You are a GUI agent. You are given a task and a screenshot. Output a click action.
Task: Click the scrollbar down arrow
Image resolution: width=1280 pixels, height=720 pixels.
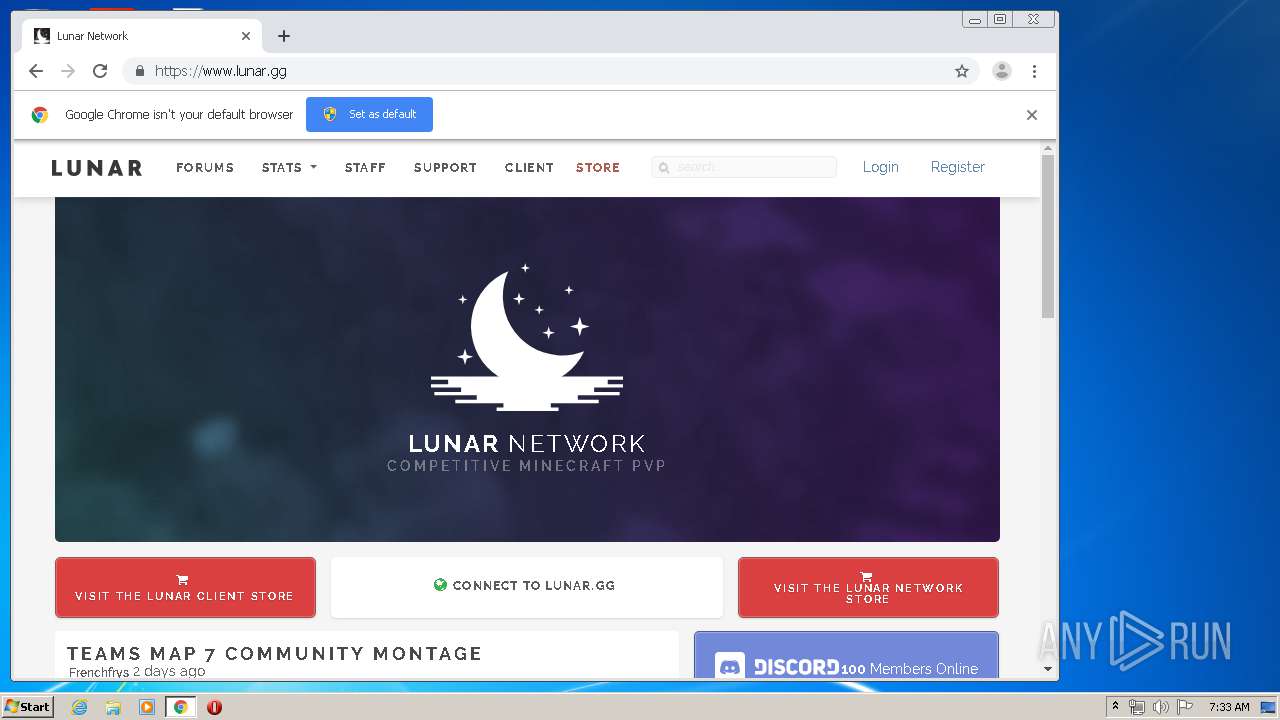click(x=1048, y=669)
